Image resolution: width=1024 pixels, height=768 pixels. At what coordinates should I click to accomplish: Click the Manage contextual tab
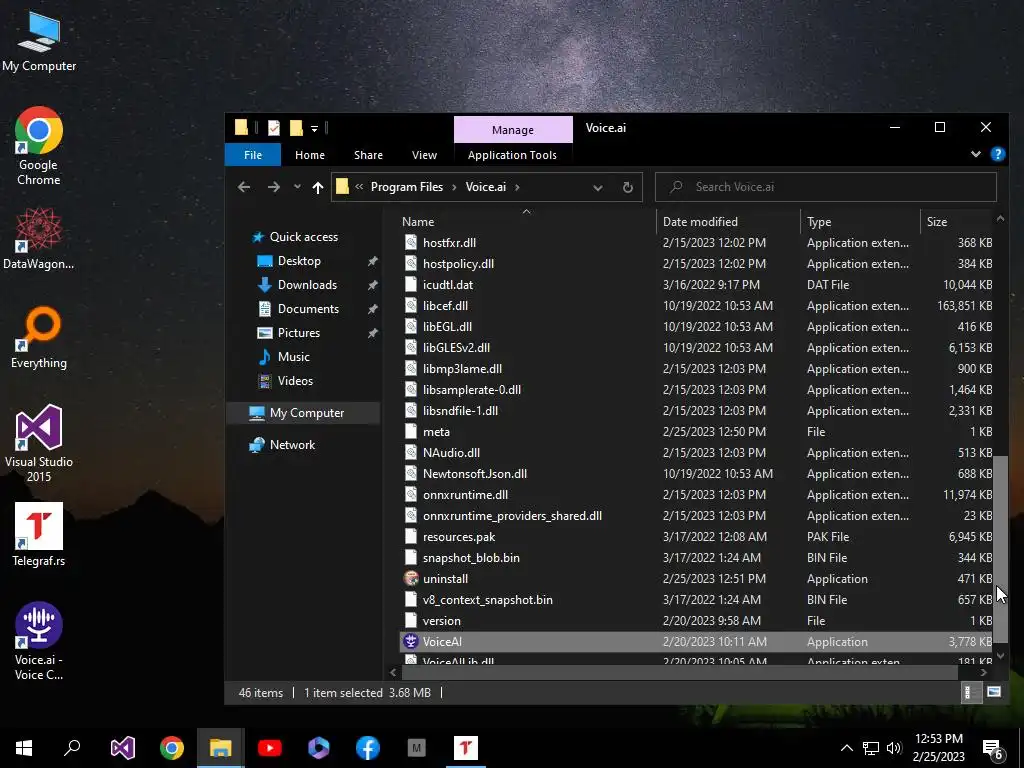[x=513, y=130]
